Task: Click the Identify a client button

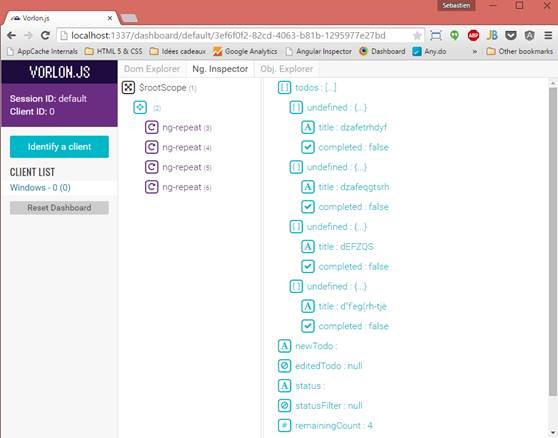Action: coord(59,147)
